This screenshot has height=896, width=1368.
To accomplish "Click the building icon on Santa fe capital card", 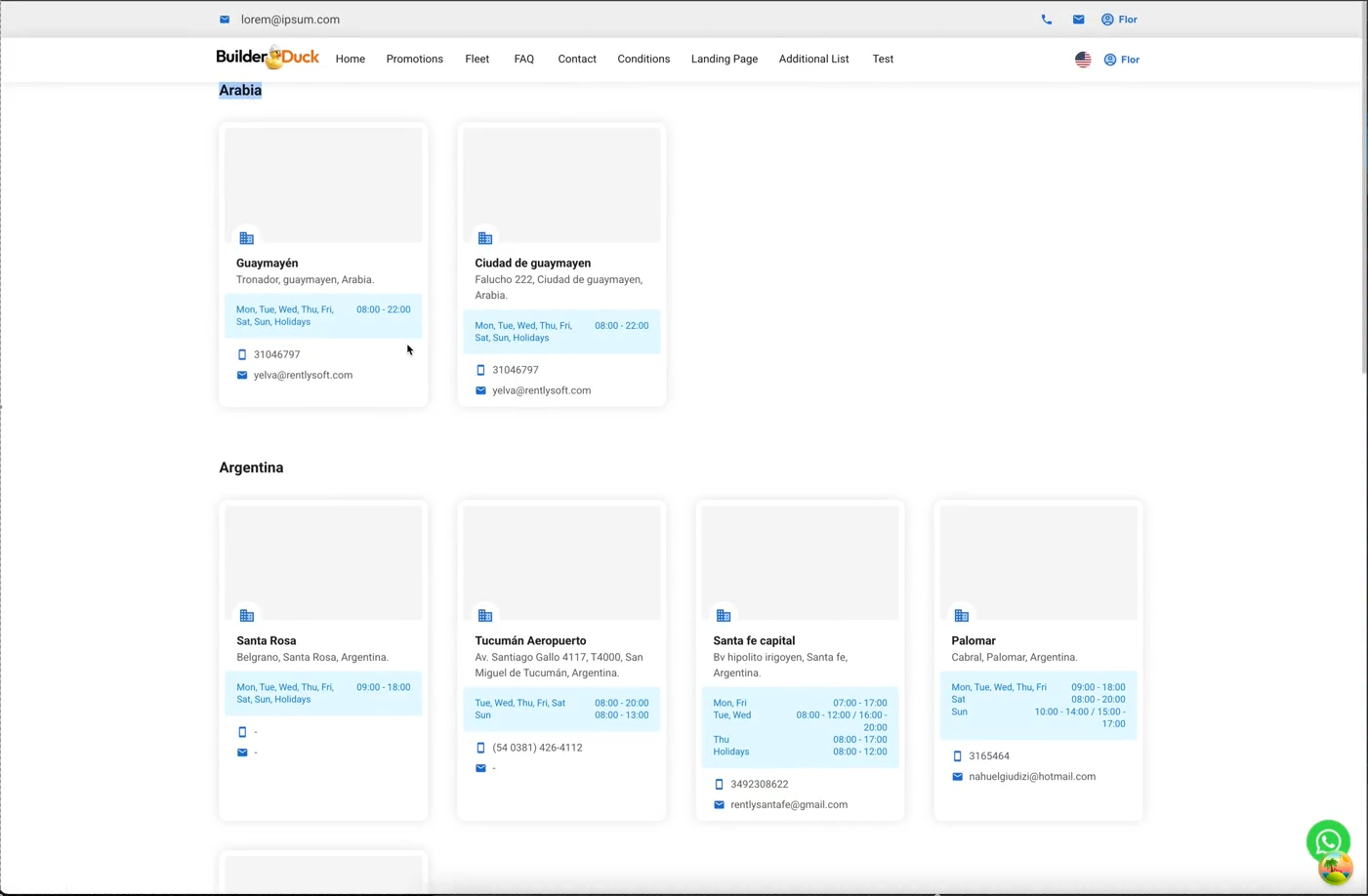I will click(x=724, y=616).
